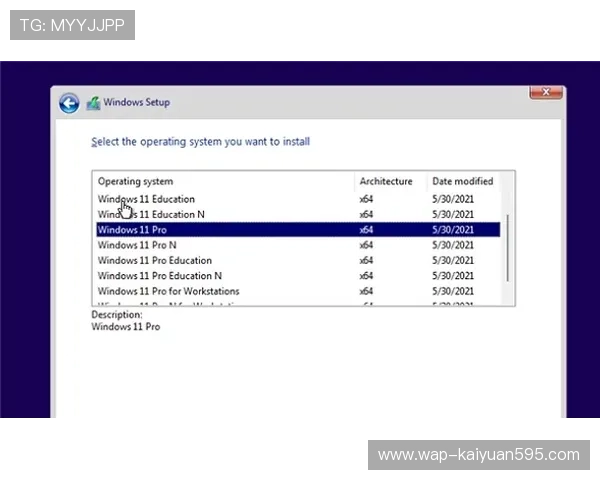Select the highlighted Windows 11 Pro row
The image size is (600, 480).
point(298,230)
